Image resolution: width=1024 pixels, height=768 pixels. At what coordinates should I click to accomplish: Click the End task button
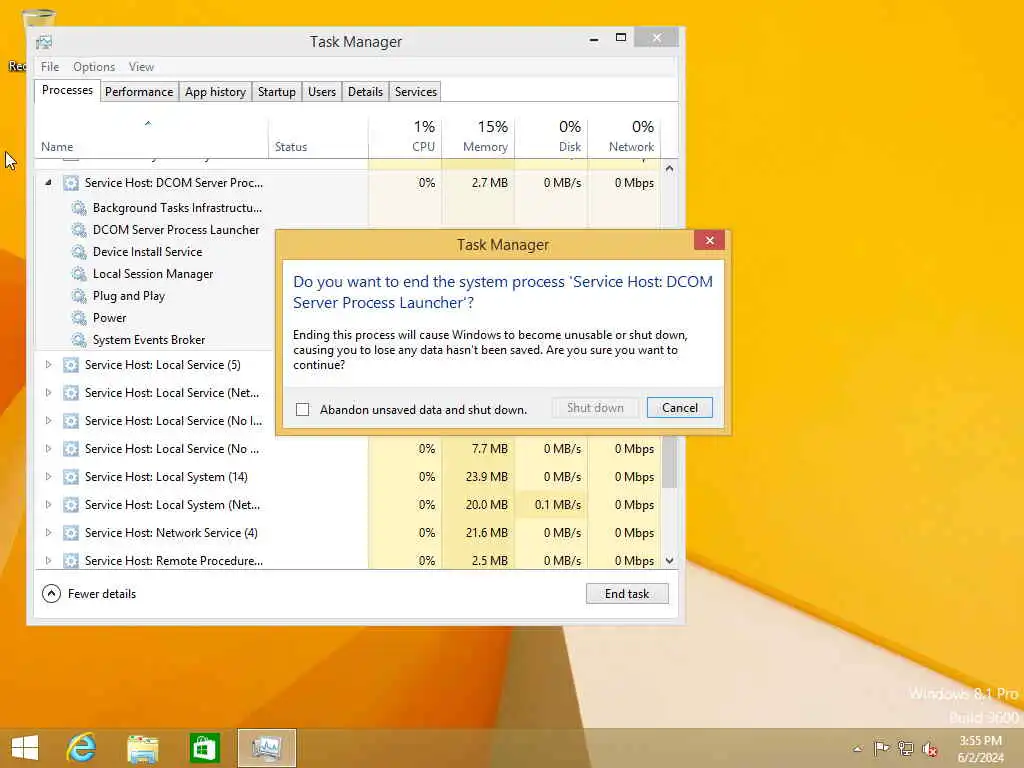click(627, 594)
